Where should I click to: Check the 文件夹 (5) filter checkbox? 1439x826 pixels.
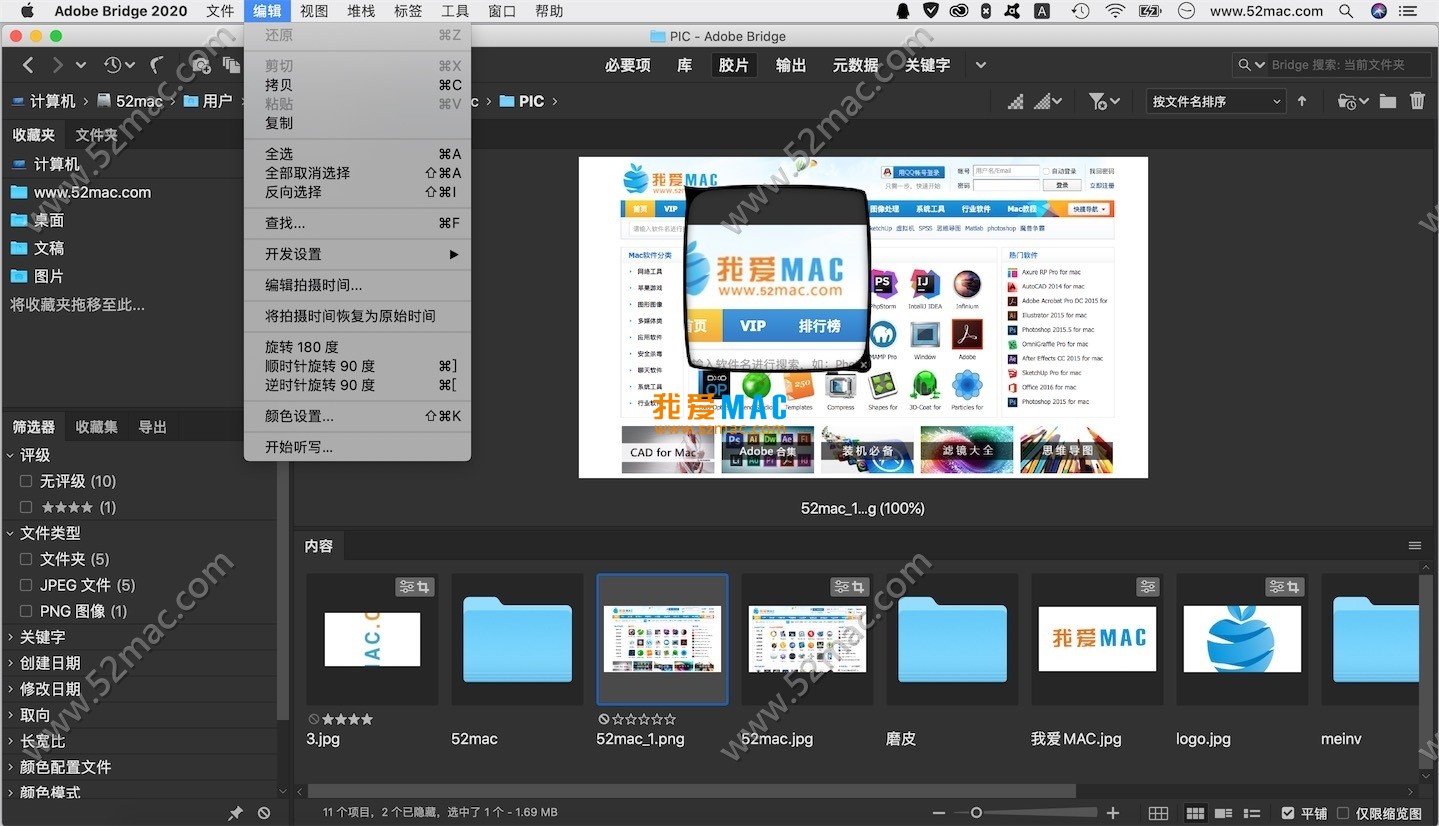click(x=26, y=559)
